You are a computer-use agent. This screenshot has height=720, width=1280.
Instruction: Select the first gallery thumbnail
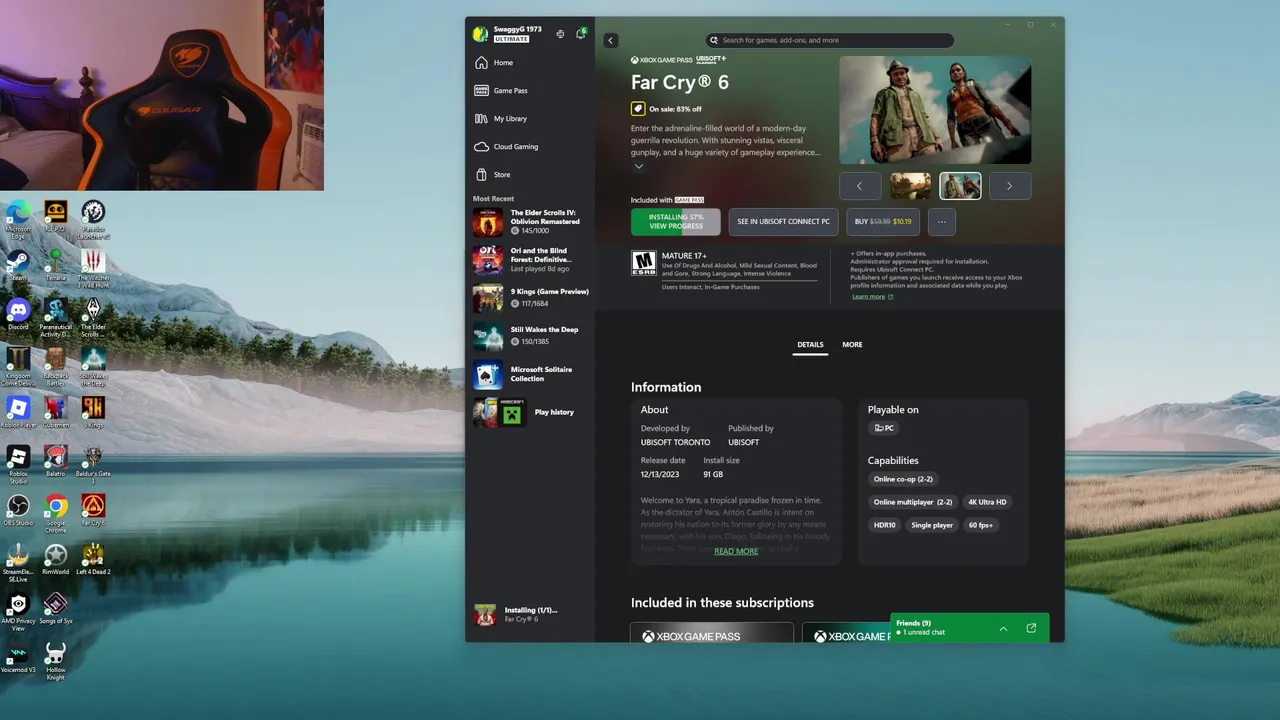pos(910,186)
